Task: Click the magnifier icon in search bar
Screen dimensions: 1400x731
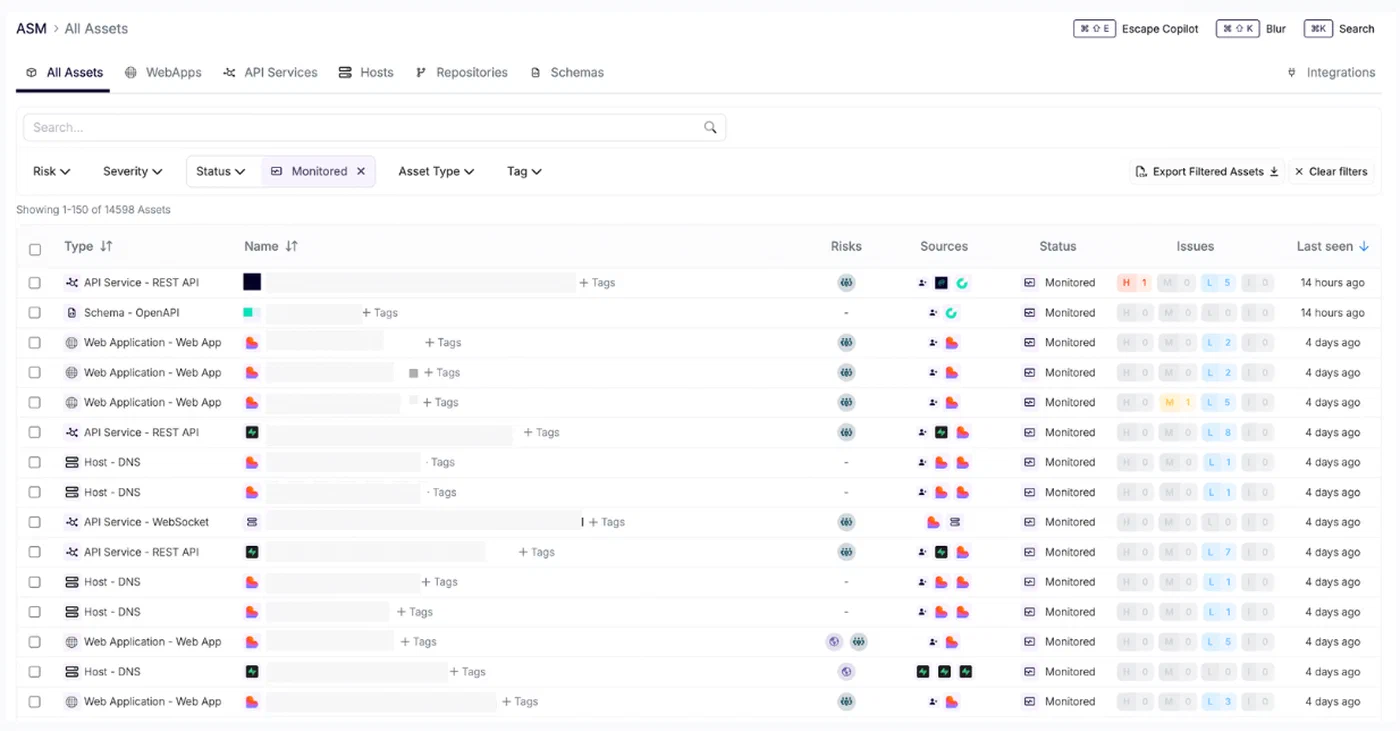Action: [x=710, y=127]
